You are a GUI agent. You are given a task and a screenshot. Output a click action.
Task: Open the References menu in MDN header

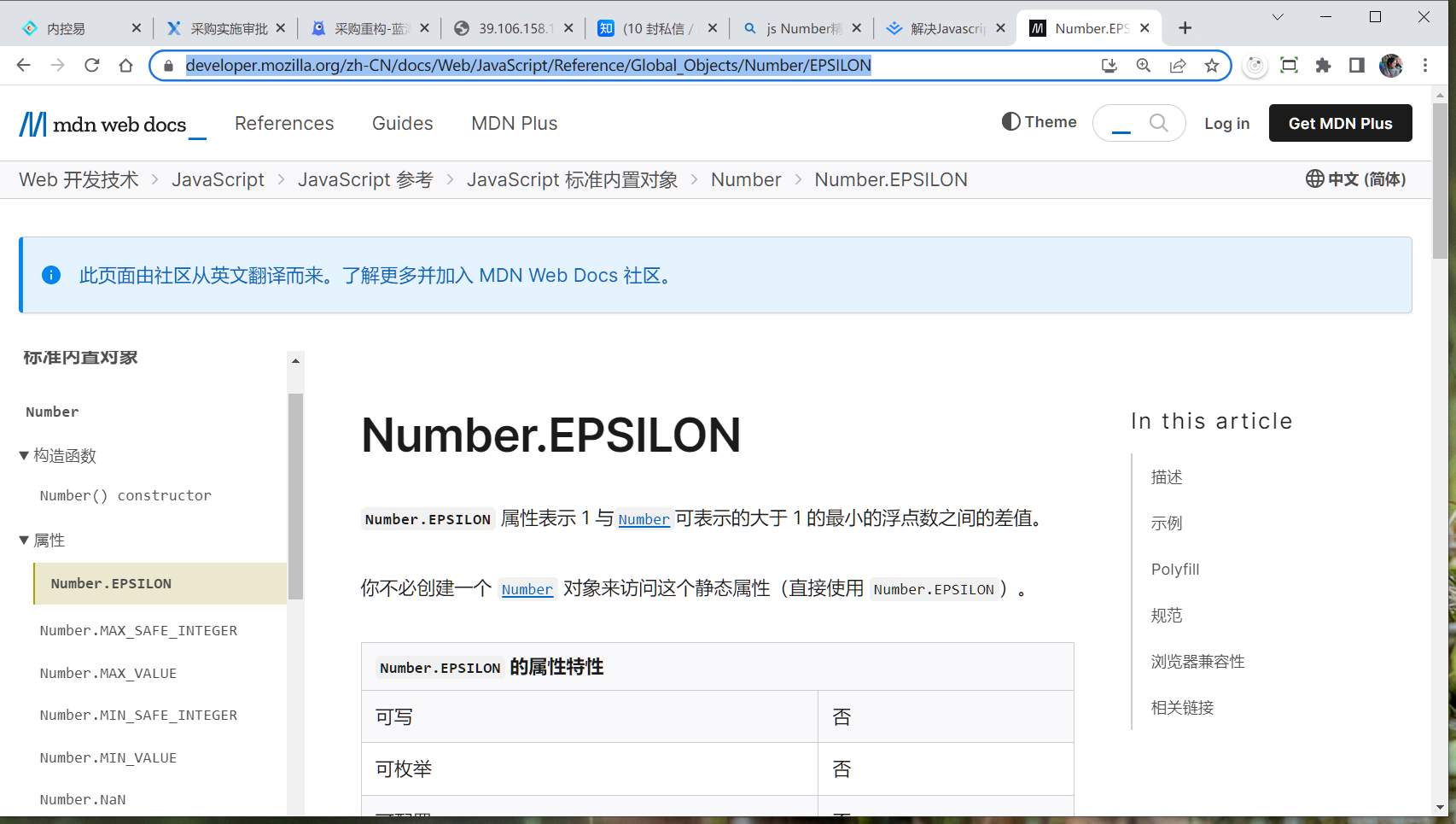pyautogui.click(x=284, y=123)
